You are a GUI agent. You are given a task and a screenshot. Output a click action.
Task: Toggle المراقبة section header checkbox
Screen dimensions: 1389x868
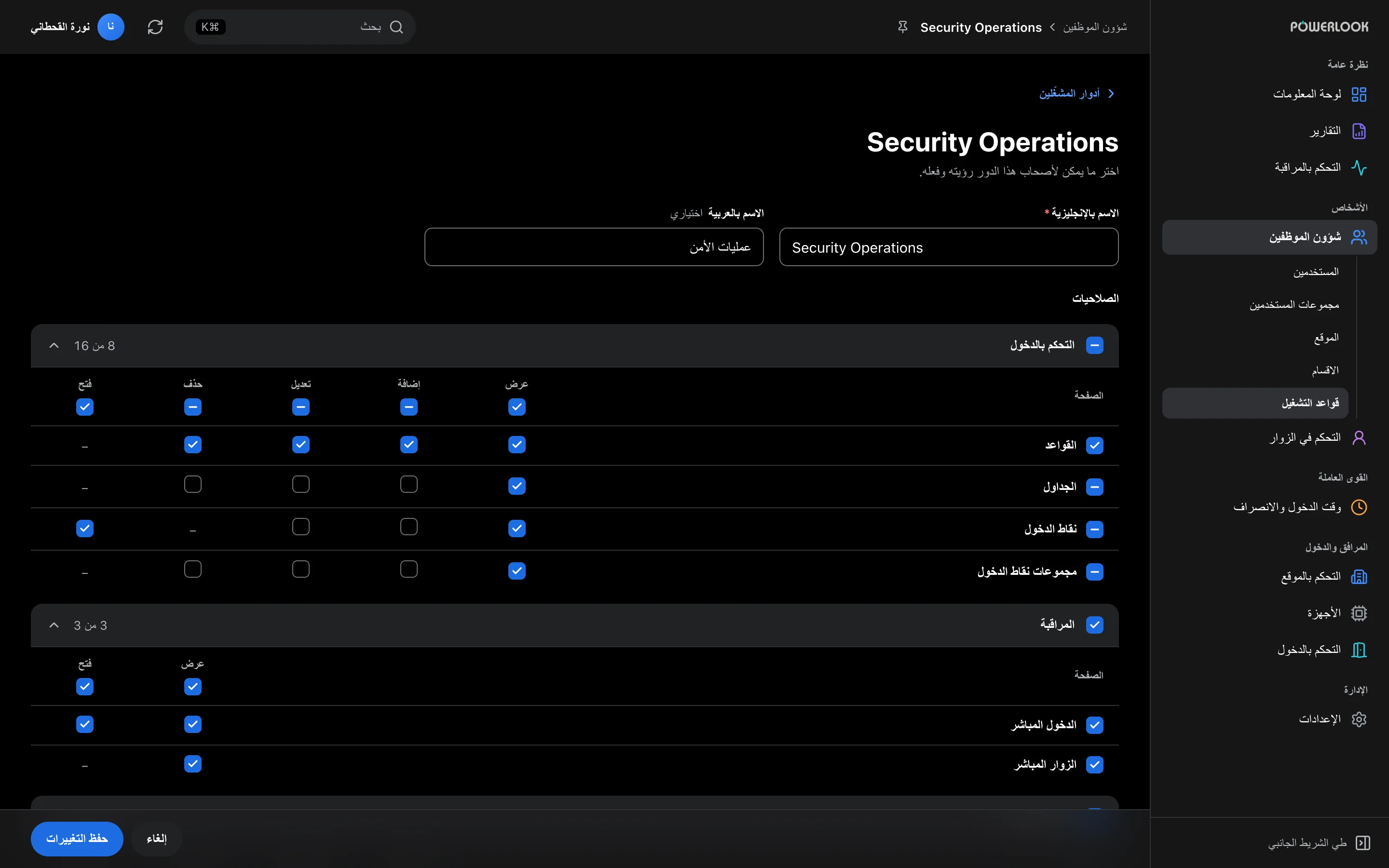point(1094,624)
